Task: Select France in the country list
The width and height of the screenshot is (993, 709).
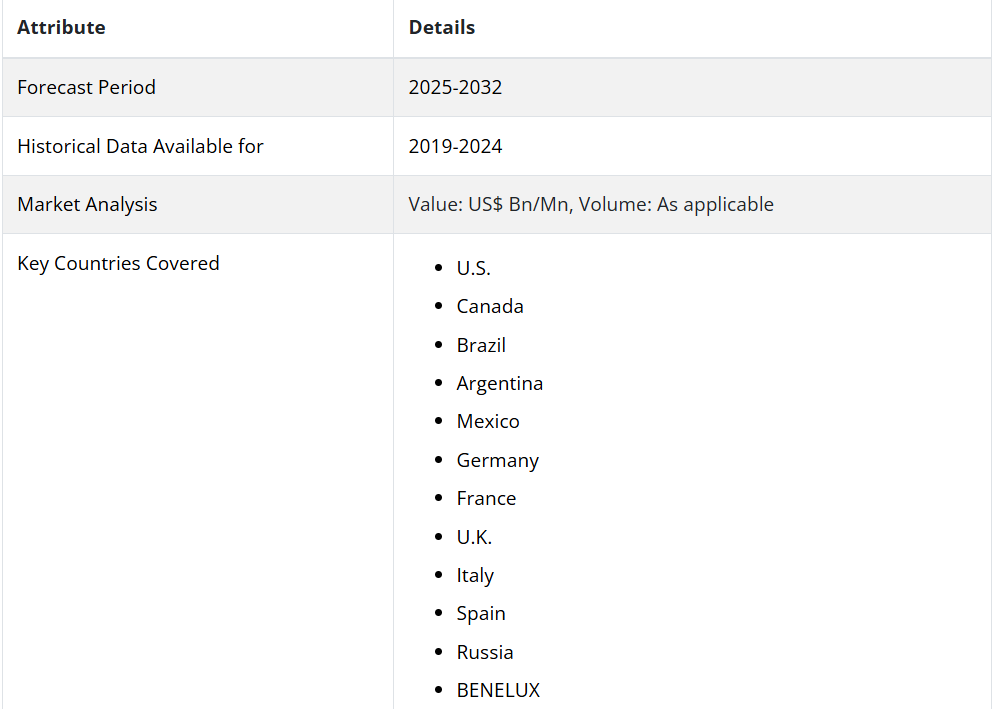Action: point(486,498)
